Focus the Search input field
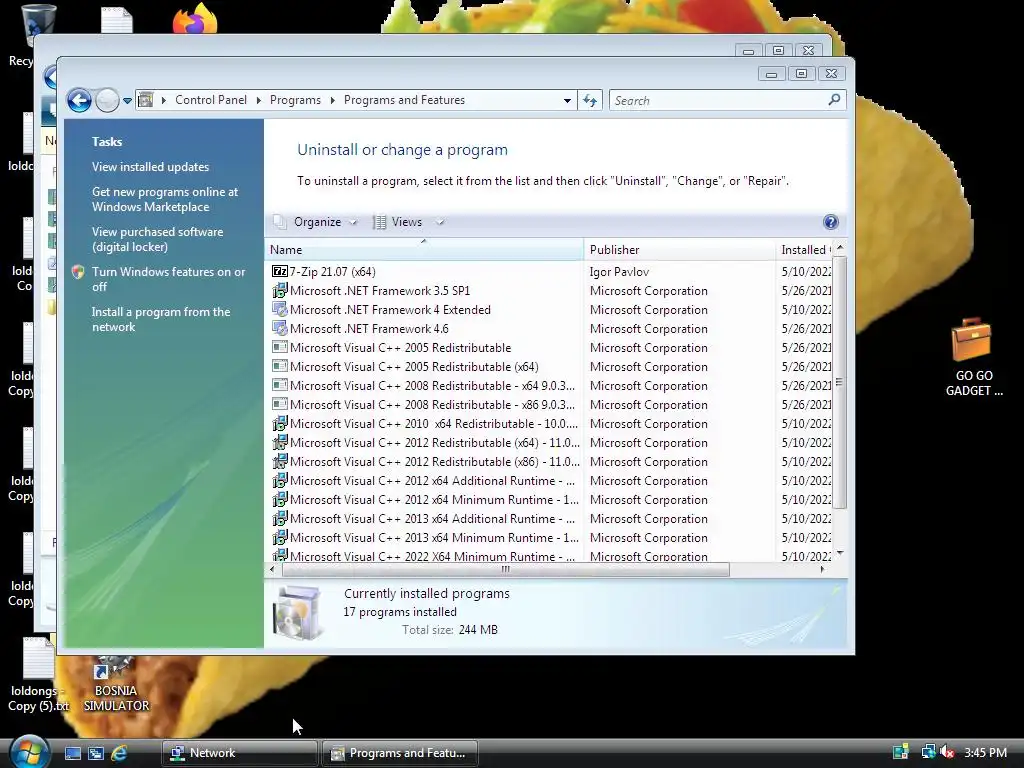This screenshot has width=1024, height=768. pyautogui.click(x=718, y=101)
